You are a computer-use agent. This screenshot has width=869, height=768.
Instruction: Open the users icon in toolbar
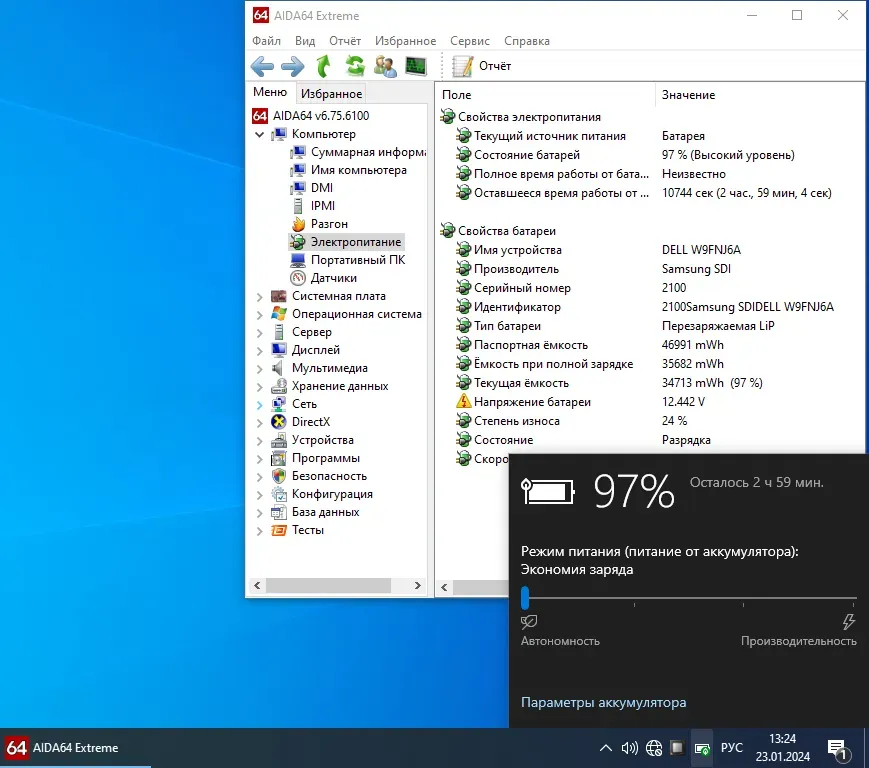385,67
